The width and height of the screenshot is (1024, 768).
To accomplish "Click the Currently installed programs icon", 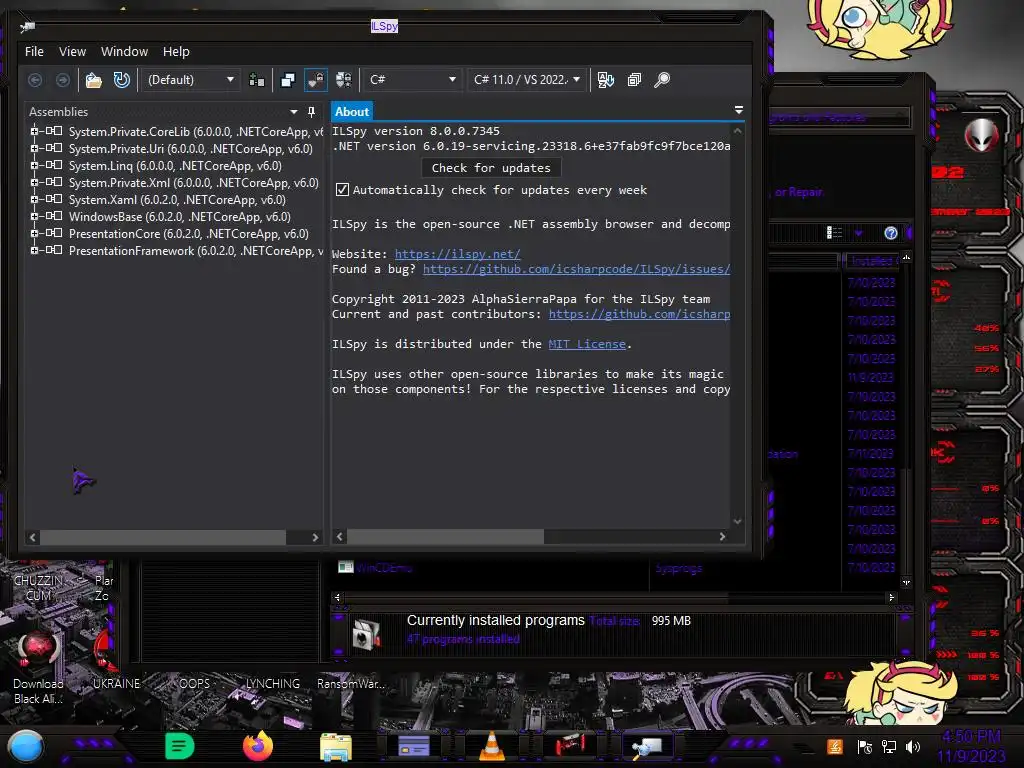I will [x=366, y=634].
